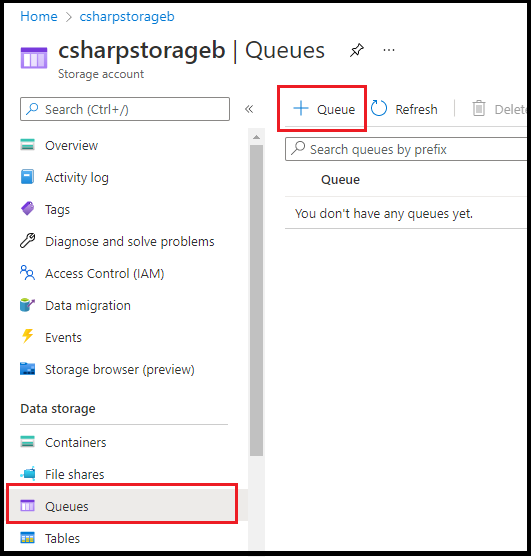Open Containers under Data storage
531x557 pixels.
[76, 442]
